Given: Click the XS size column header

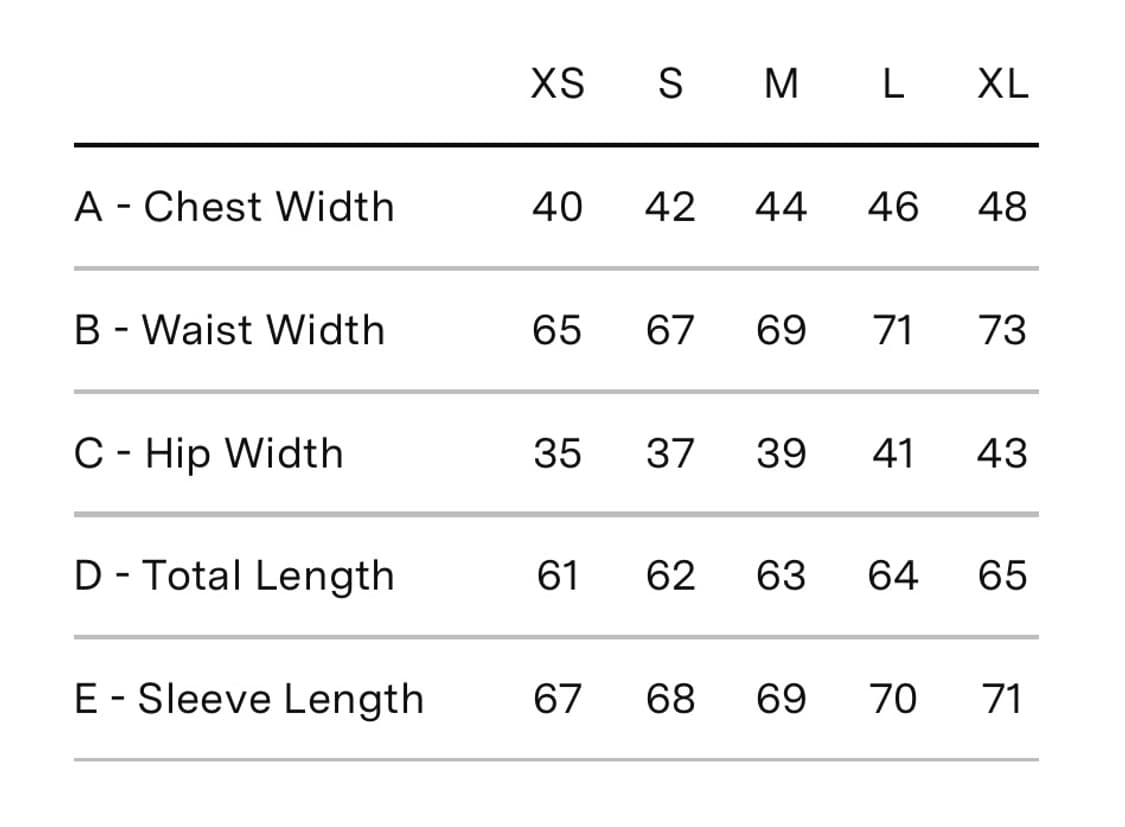Looking at the screenshot, I should (x=557, y=84).
